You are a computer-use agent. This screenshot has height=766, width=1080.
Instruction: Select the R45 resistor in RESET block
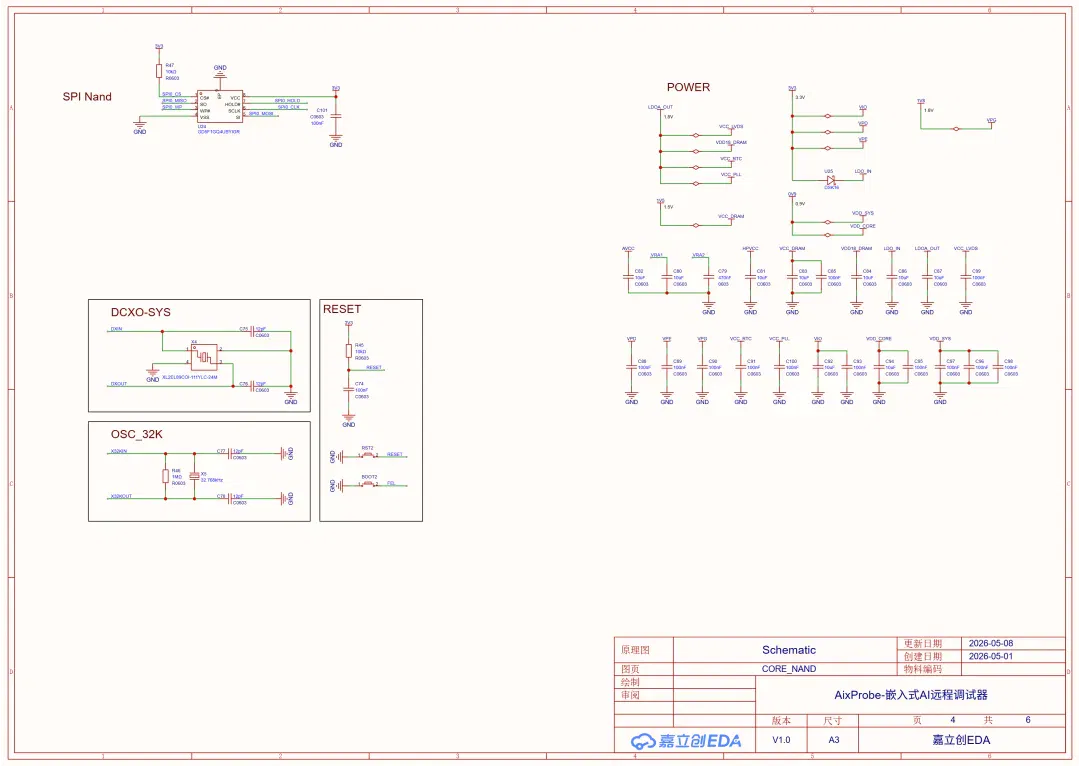[349, 351]
